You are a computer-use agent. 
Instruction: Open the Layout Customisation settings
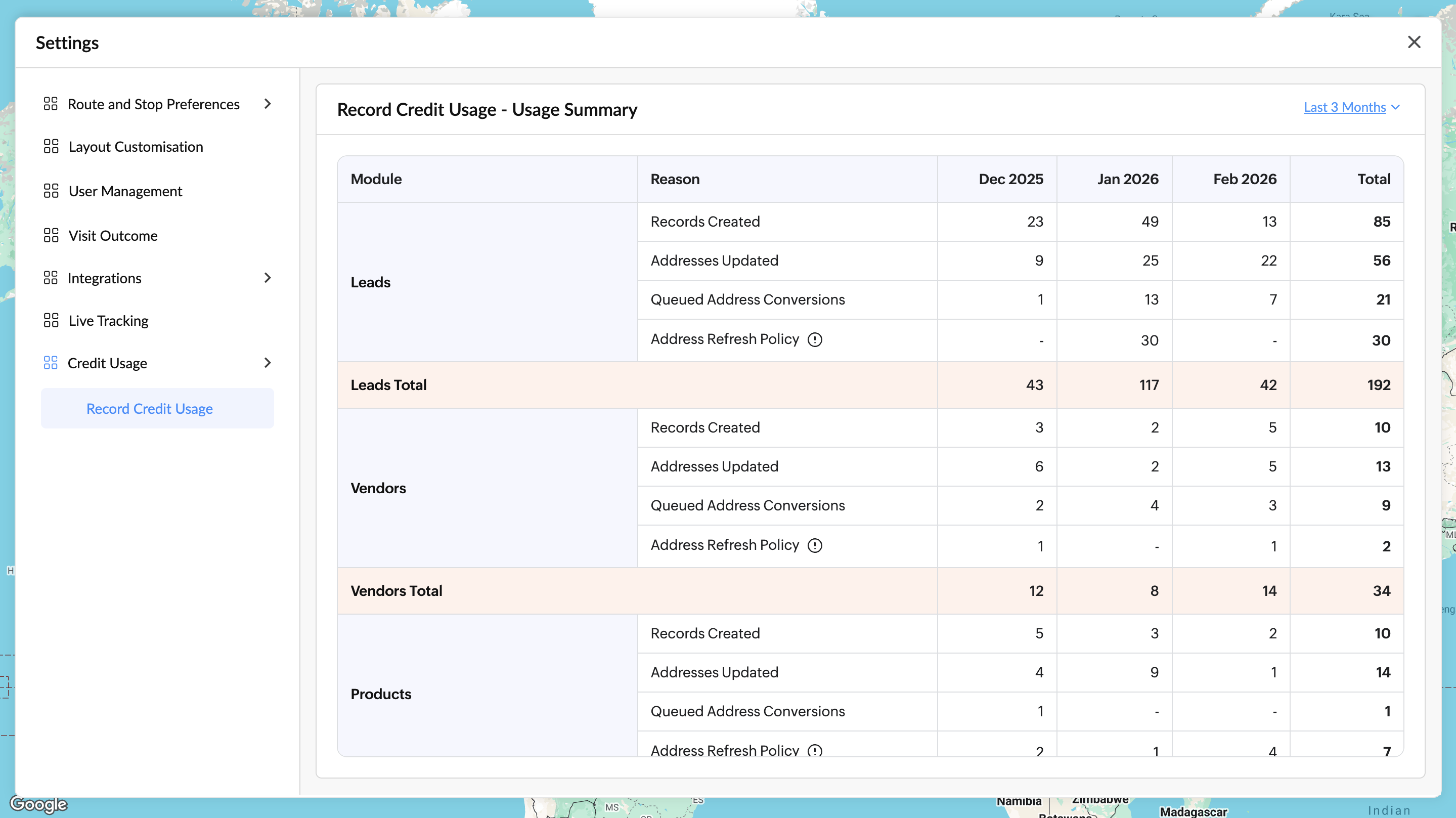(x=136, y=147)
